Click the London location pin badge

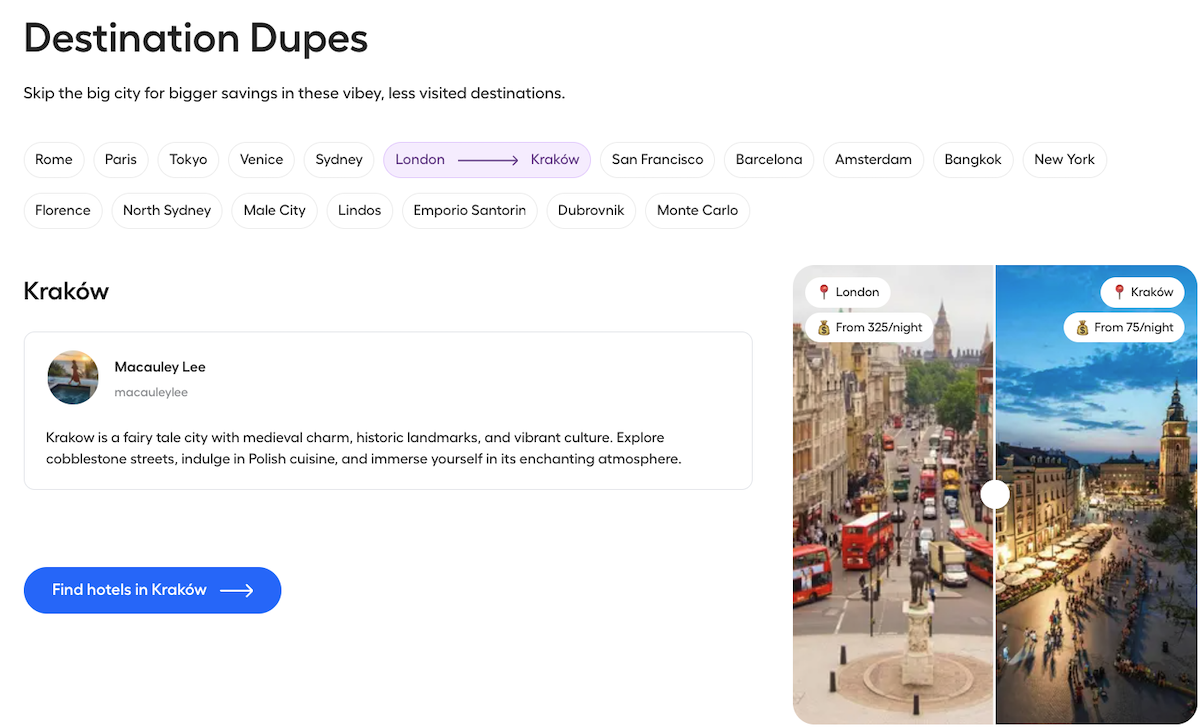(x=848, y=292)
